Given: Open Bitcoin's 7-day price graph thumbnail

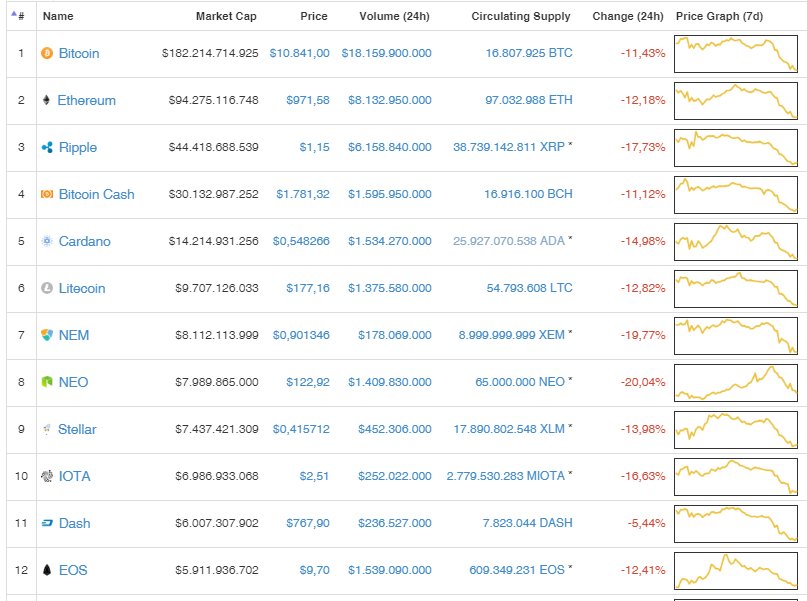Looking at the screenshot, I should 736,54.
